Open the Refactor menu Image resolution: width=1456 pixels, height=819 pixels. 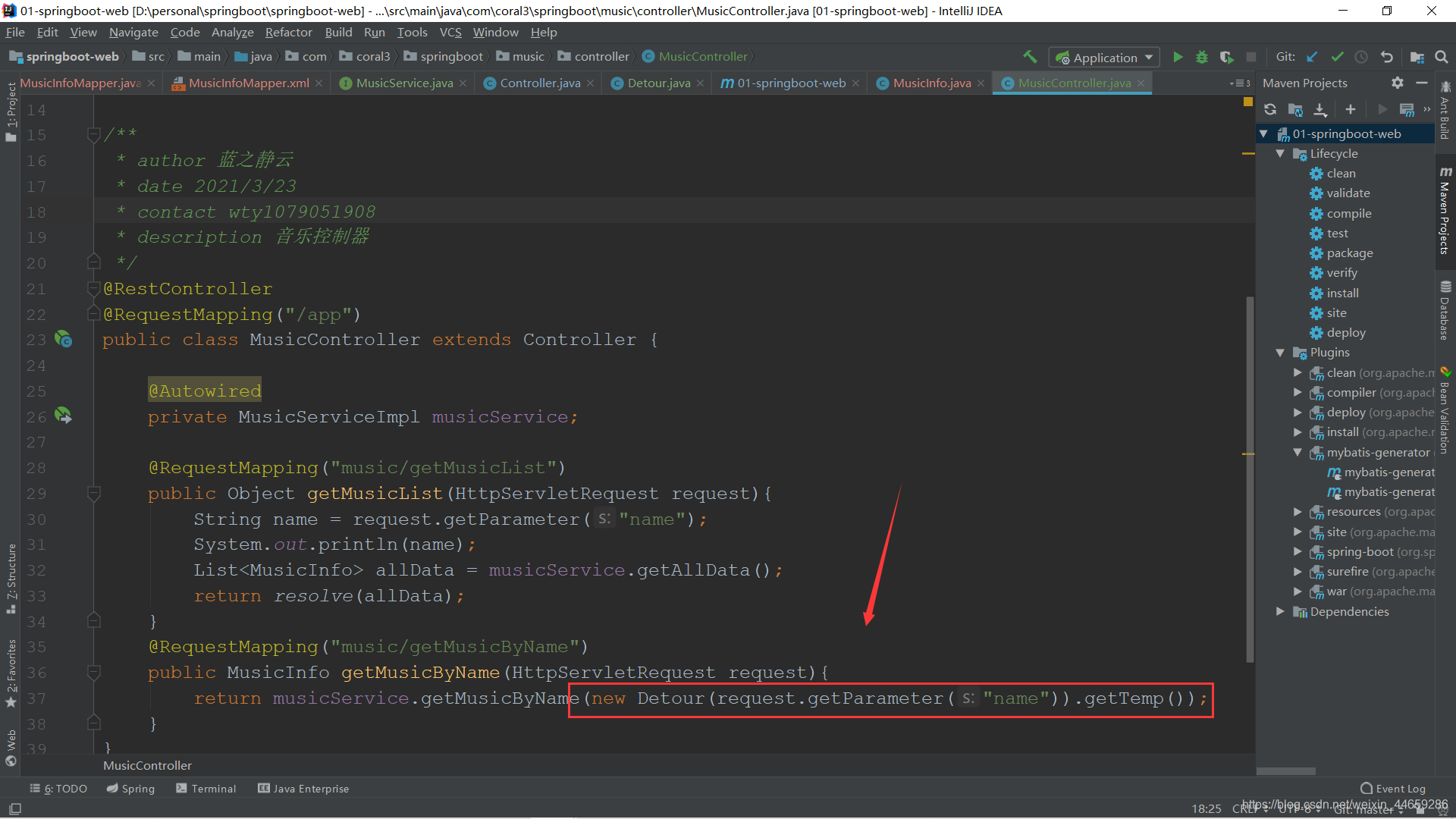tap(288, 32)
